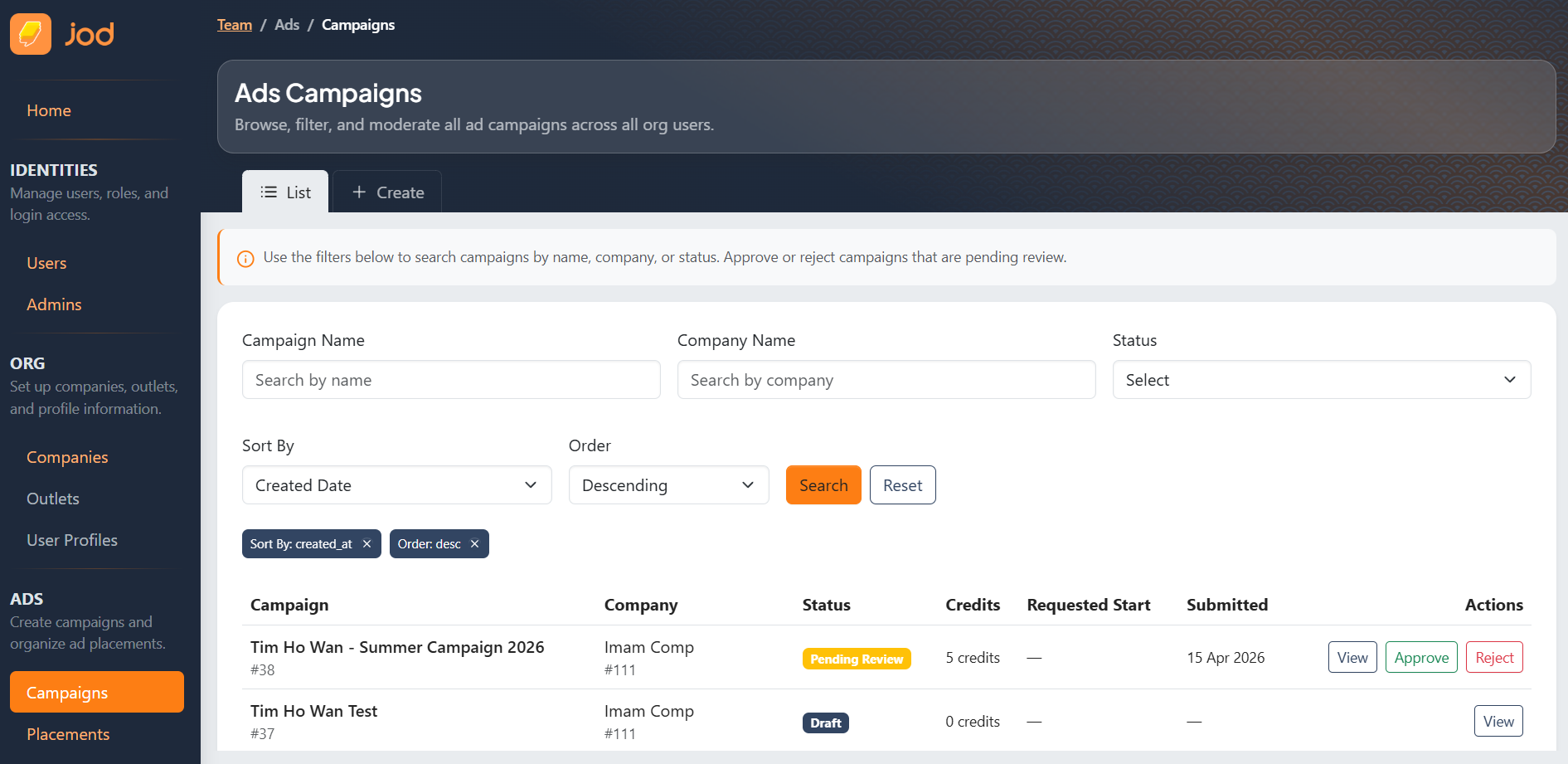Click the info icon in the filter hint banner
Viewport: 1568px width, 764px height.
pos(245,259)
